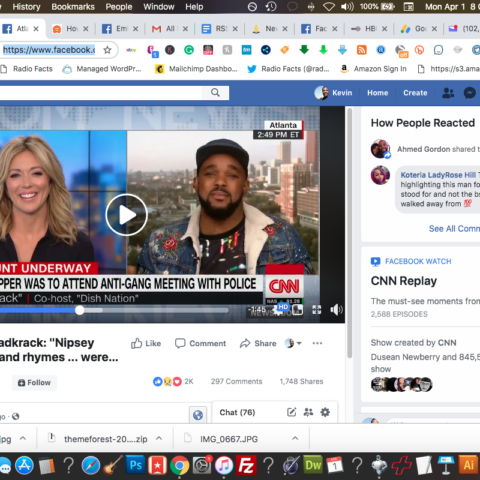480x480 pixels.
Task: Open the Amazon Sign In bookmark
Action: [x=374, y=69]
